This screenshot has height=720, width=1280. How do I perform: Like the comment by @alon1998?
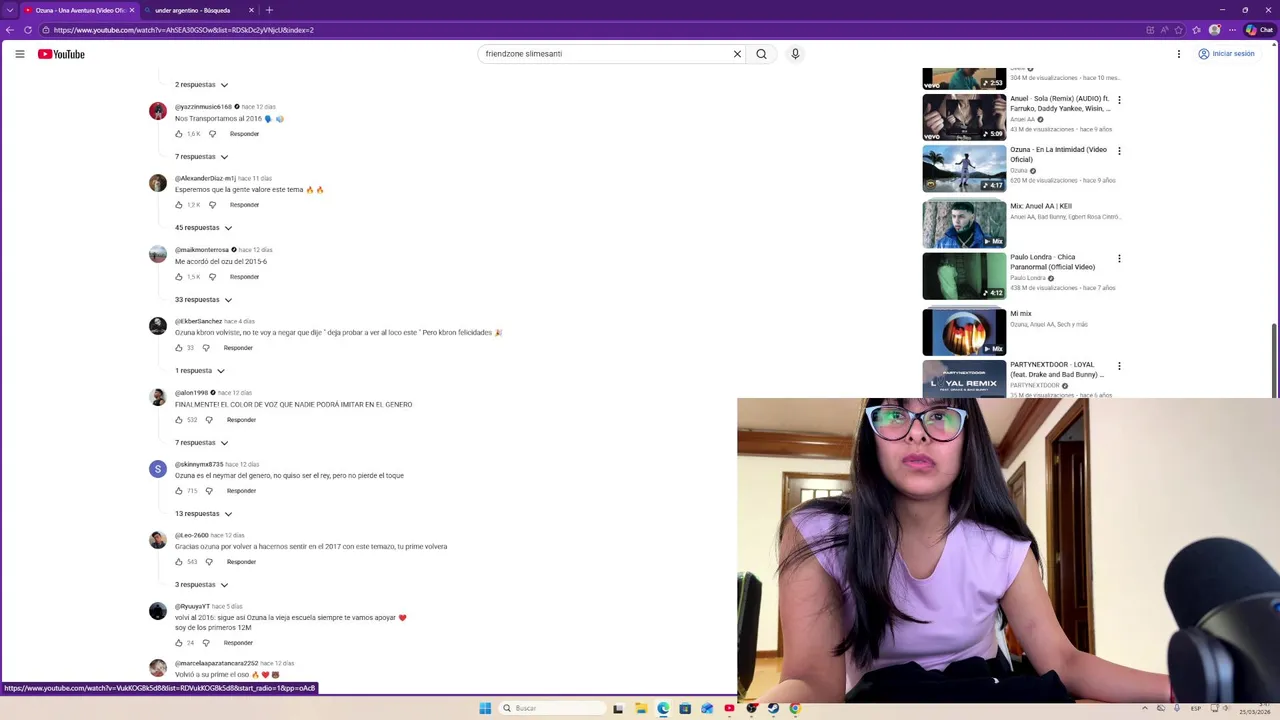[x=179, y=420]
